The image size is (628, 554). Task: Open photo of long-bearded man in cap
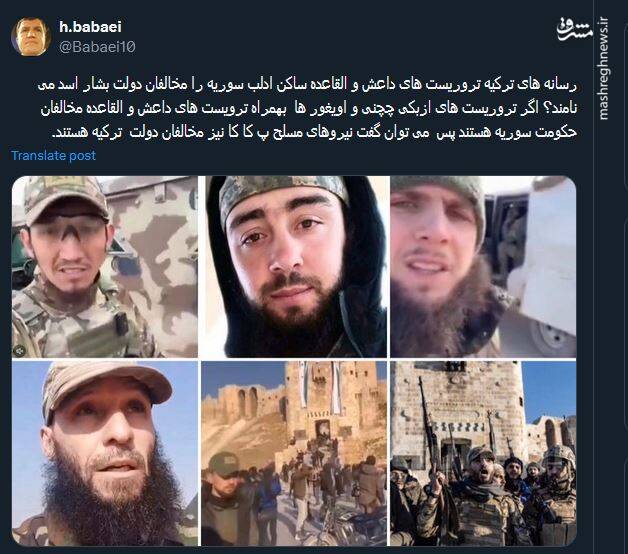tap(105, 453)
